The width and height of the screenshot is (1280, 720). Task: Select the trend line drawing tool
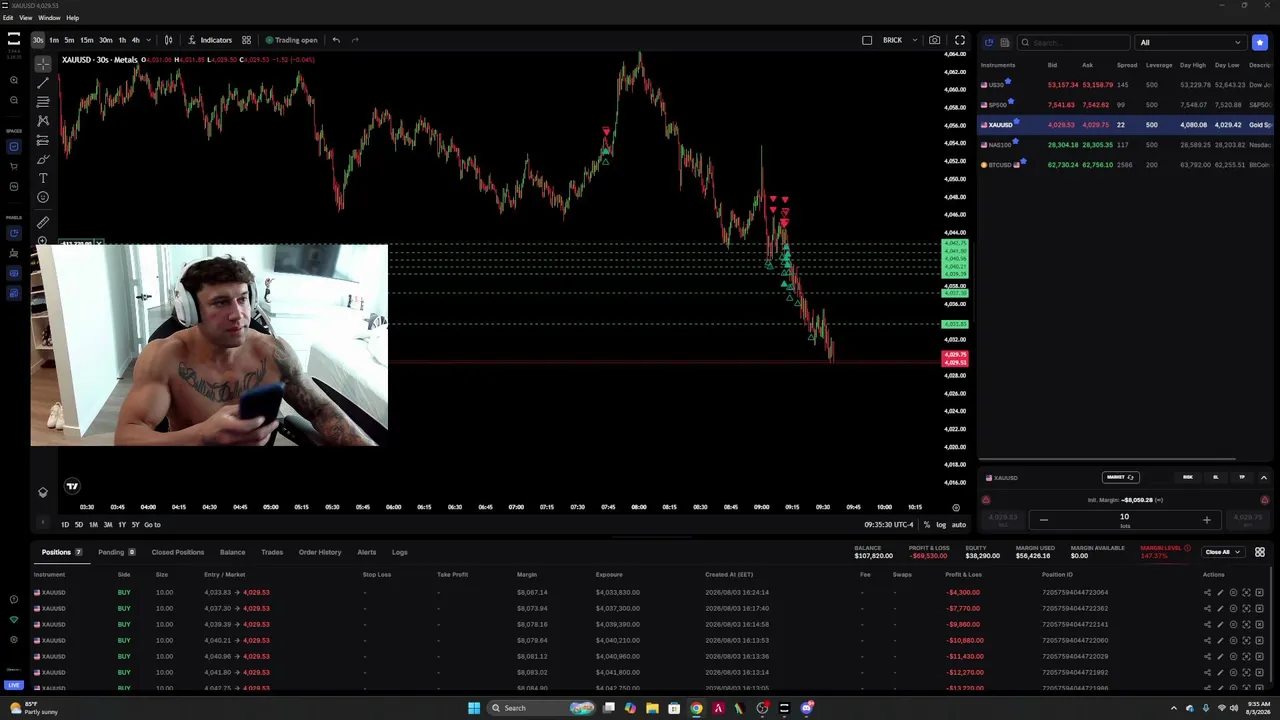point(43,82)
